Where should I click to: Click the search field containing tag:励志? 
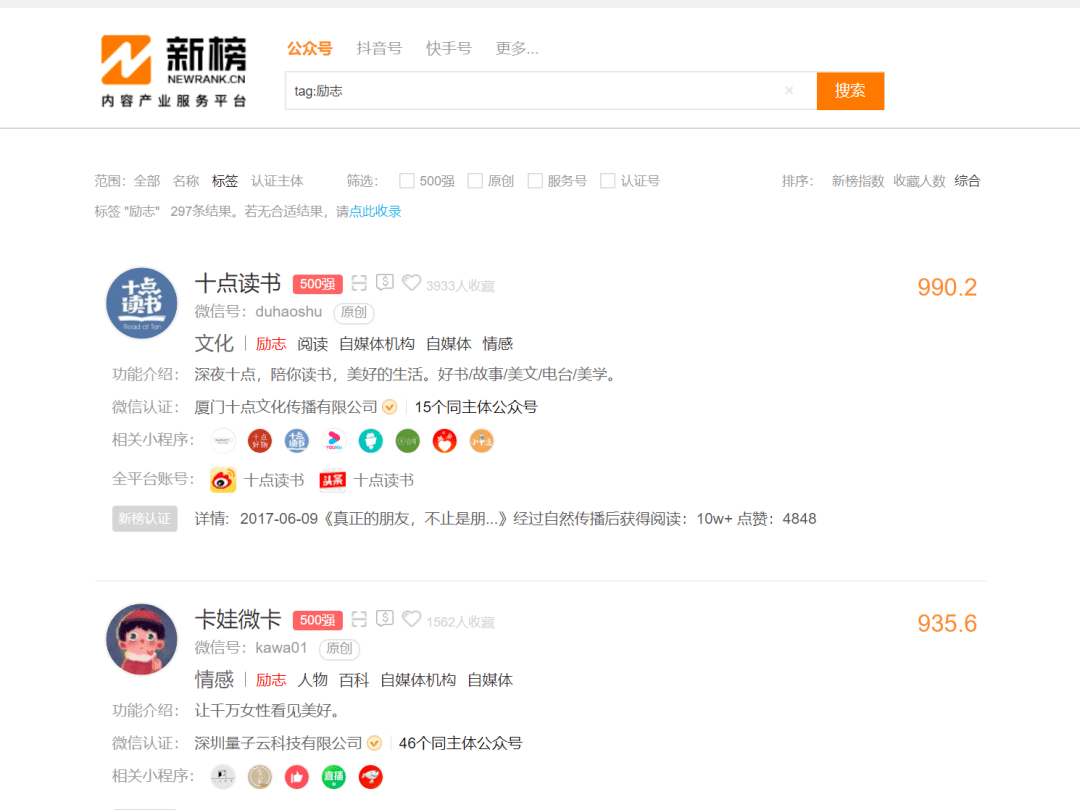(530, 91)
